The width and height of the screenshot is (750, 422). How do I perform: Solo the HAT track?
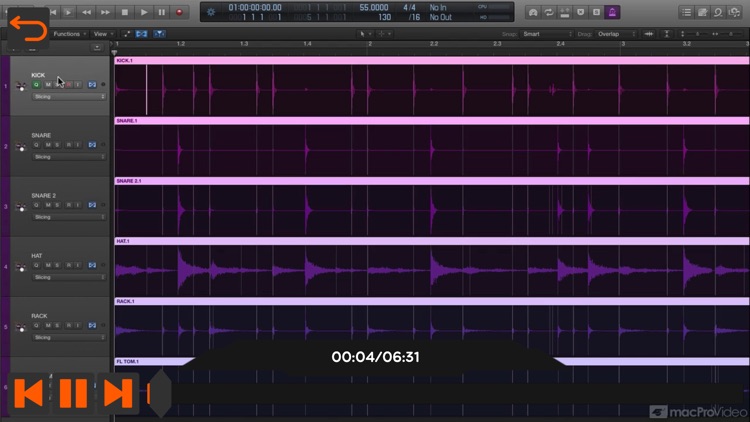tap(57, 266)
